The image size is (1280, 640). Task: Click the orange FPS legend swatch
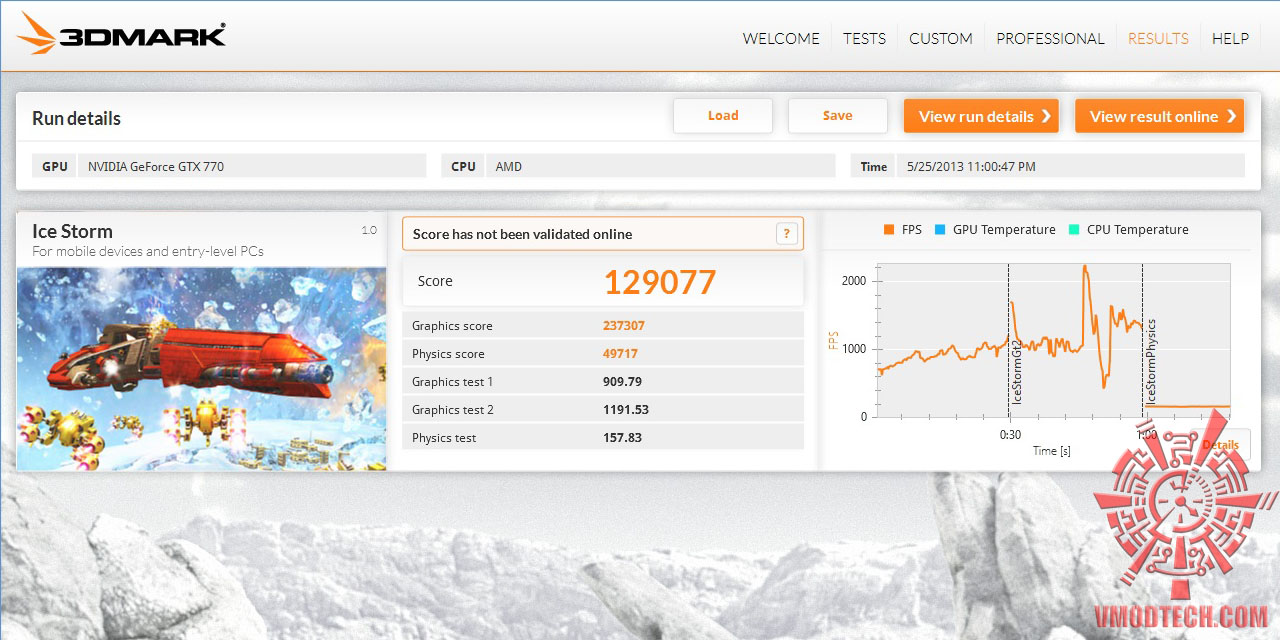pos(888,230)
